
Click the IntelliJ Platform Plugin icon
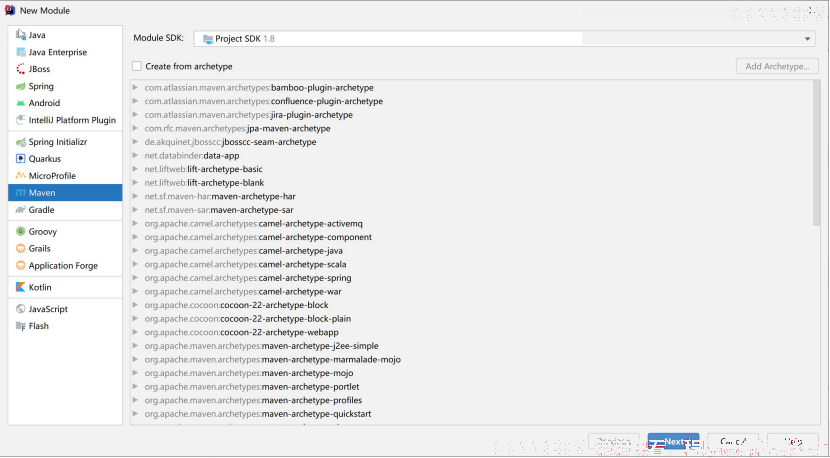[x=21, y=120]
